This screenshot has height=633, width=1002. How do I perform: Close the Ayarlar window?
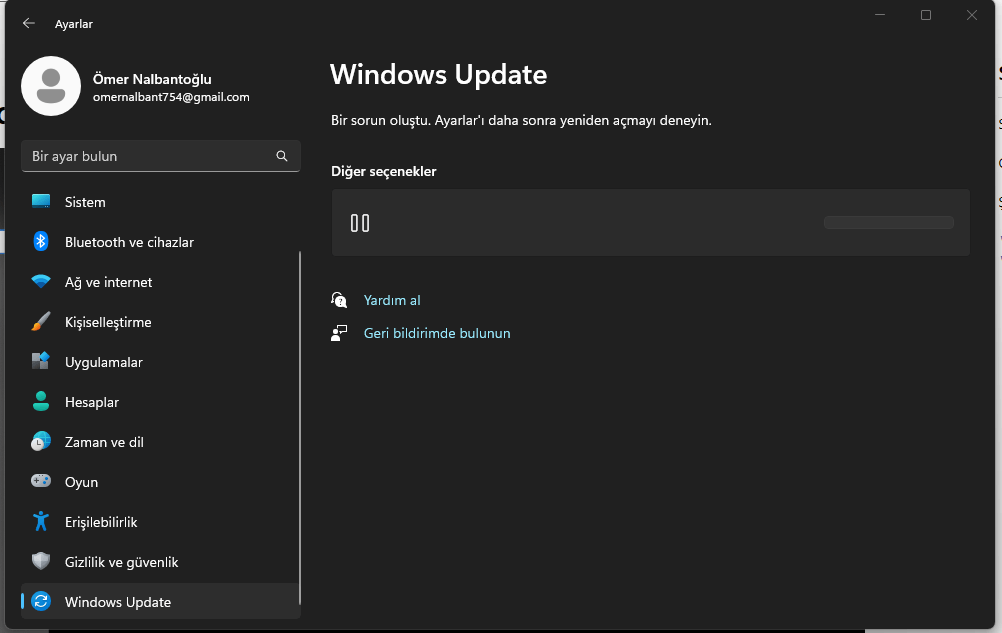click(972, 15)
